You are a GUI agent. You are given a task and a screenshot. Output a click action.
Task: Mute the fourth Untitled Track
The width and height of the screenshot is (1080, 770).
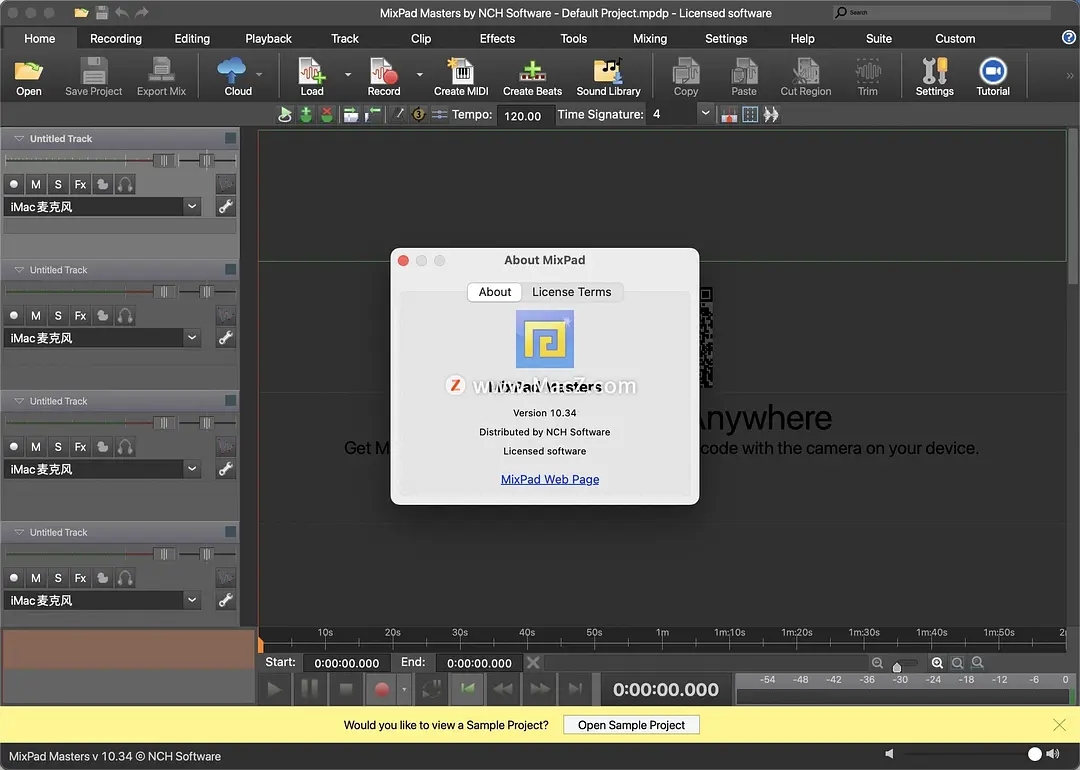(x=36, y=578)
